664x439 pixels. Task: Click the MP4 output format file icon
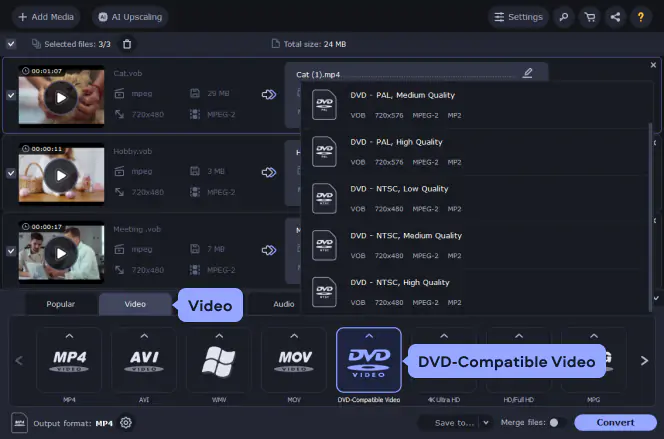(19, 423)
